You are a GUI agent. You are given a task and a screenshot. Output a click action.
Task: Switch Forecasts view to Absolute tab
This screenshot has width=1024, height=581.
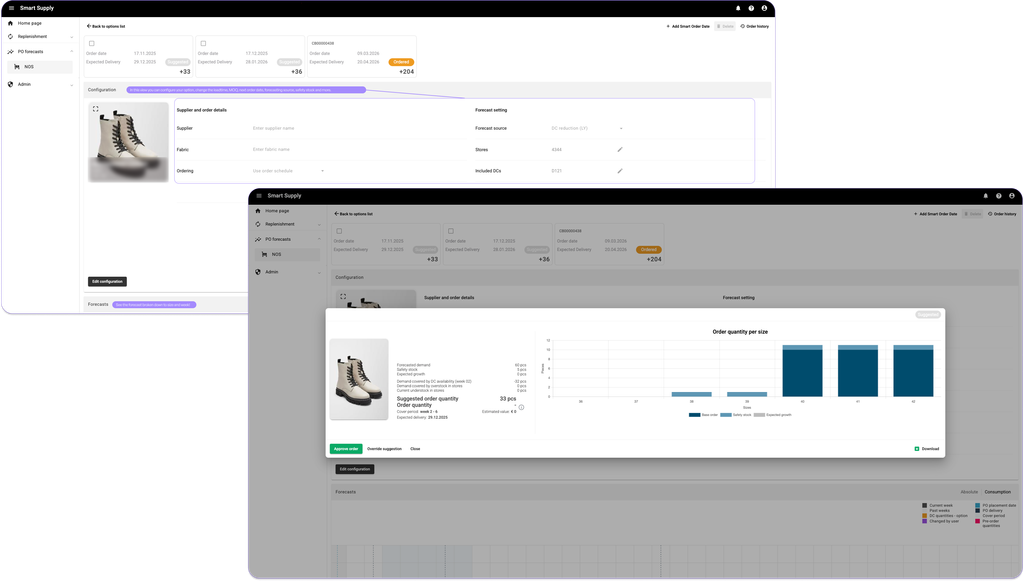click(x=969, y=492)
